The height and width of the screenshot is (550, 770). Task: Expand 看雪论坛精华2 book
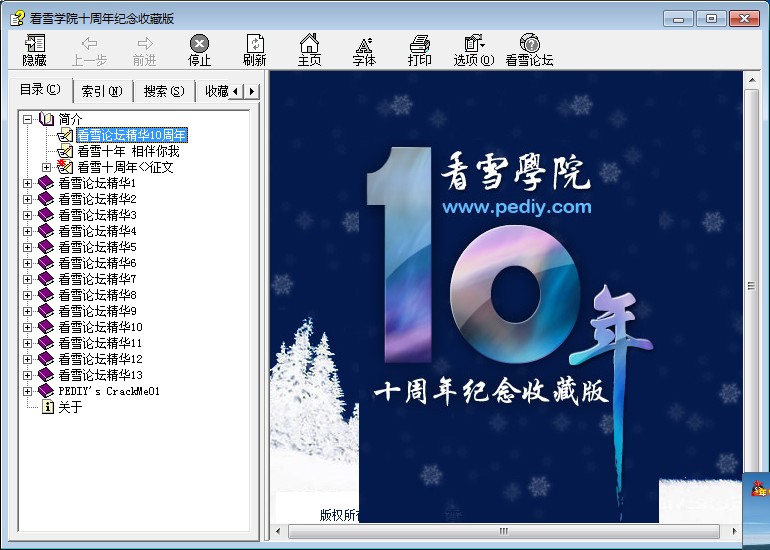pyautogui.click(x=28, y=199)
